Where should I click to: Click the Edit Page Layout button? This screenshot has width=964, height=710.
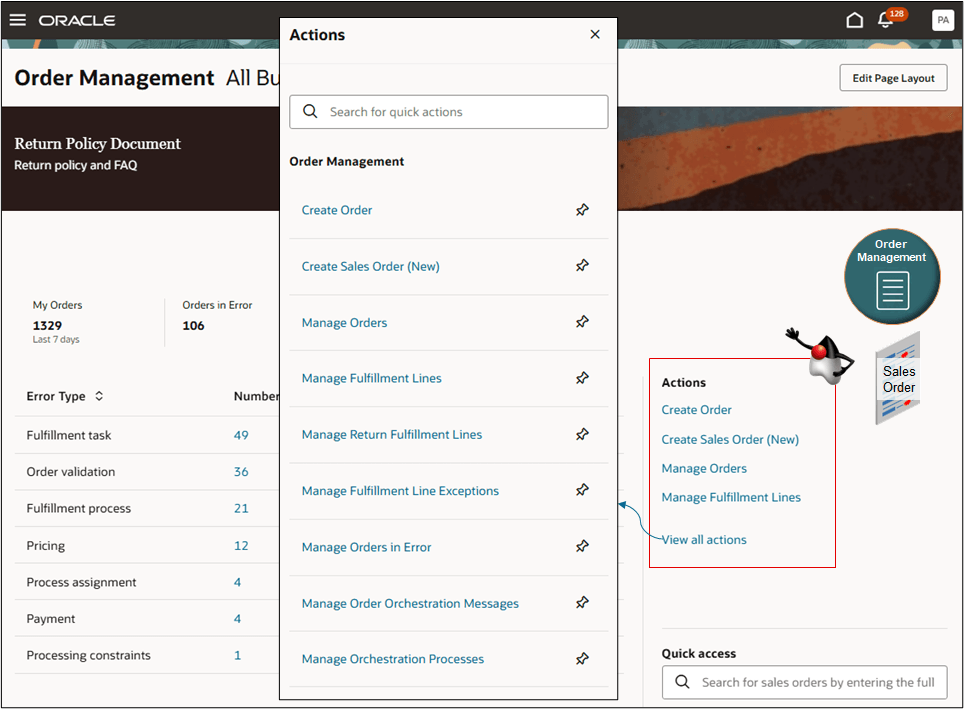(x=892, y=77)
